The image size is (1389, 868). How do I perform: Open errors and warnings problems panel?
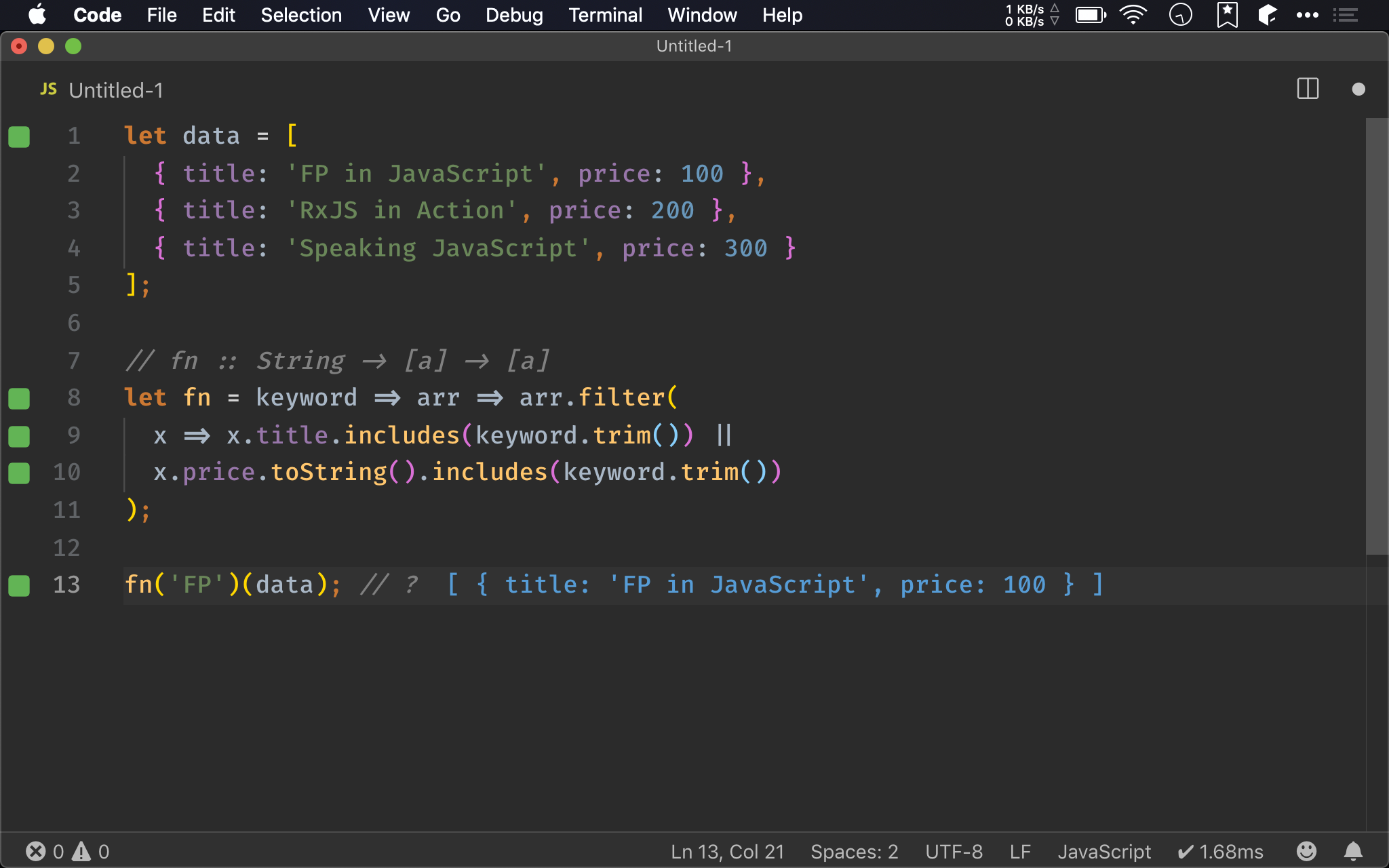pos(67,851)
